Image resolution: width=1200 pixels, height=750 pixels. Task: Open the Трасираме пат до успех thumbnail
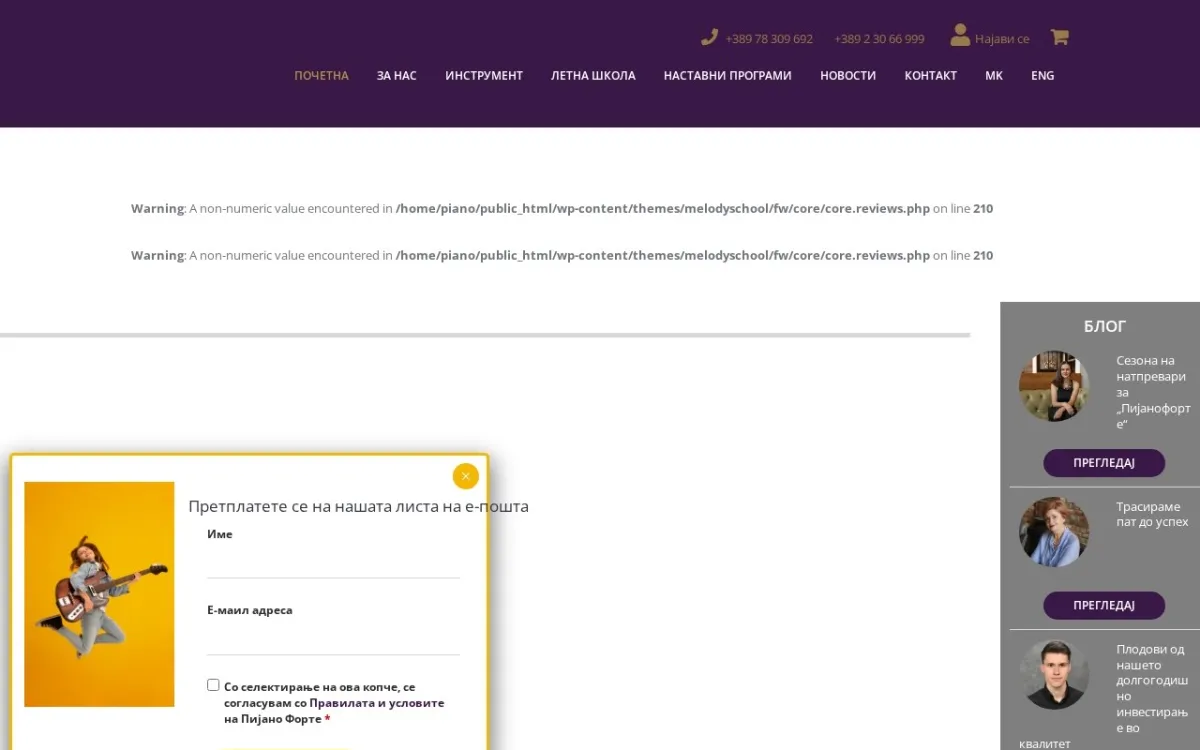point(1054,532)
